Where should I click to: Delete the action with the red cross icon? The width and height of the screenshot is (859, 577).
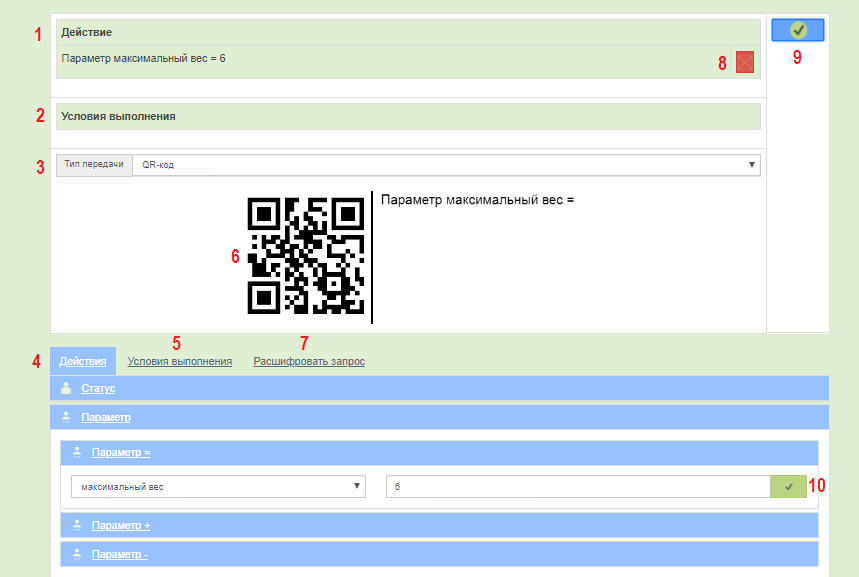coord(745,62)
